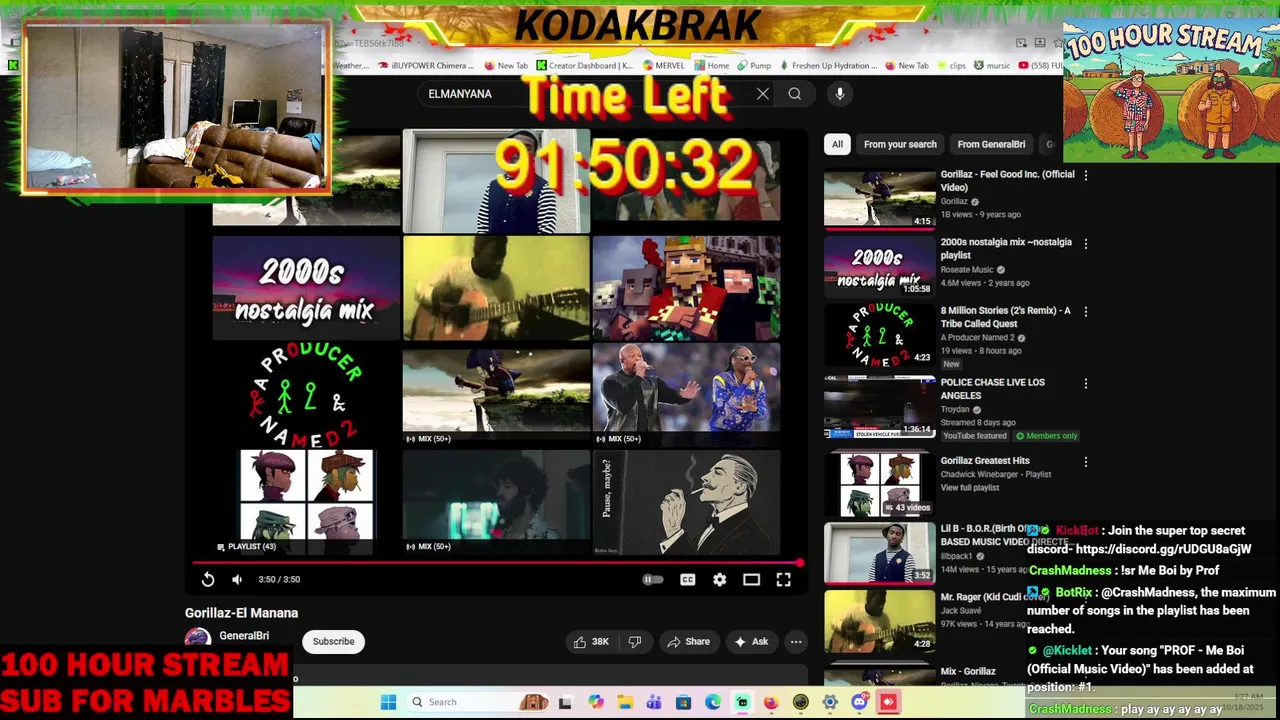Open Microsoft Edge from taskbar
Image resolution: width=1280 pixels, height=720 pixels.
(713, 702)
